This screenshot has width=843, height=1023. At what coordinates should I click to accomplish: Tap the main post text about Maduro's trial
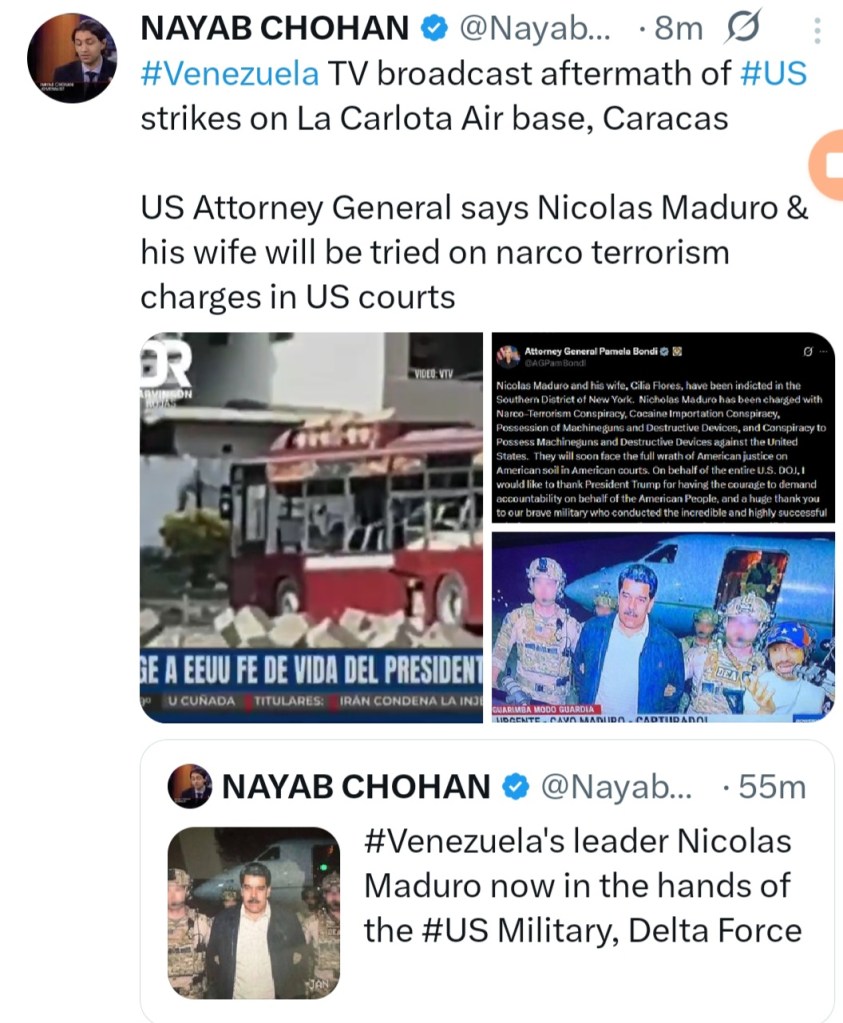[474, 253]
